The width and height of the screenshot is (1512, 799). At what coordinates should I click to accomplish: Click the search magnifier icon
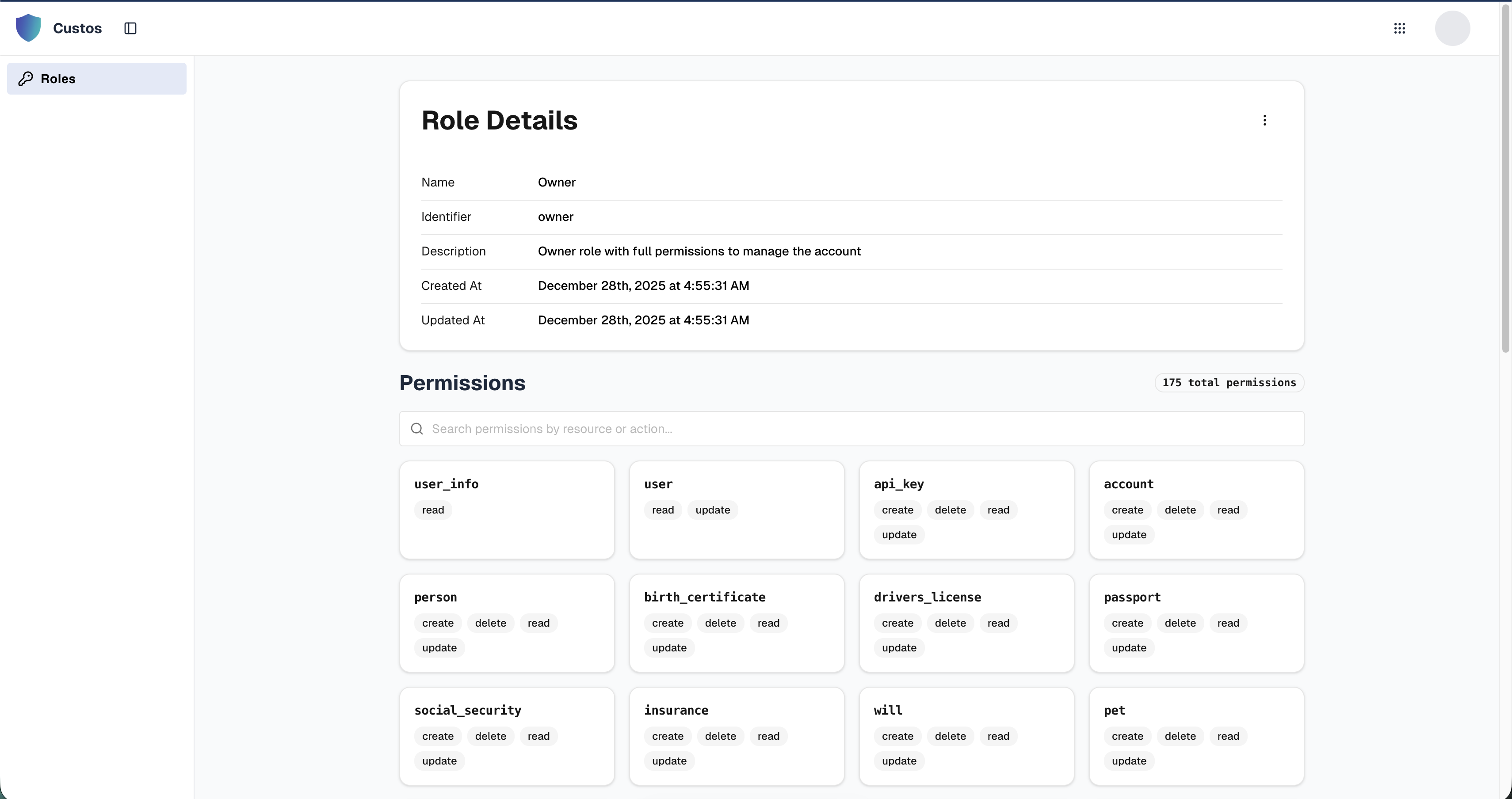coord(417,429)
